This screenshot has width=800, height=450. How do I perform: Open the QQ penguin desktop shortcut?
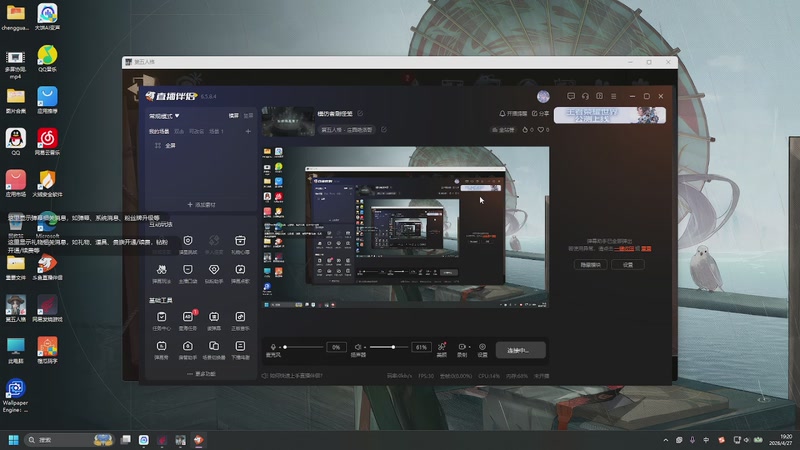pyautogui.click(x=15, y=142)
